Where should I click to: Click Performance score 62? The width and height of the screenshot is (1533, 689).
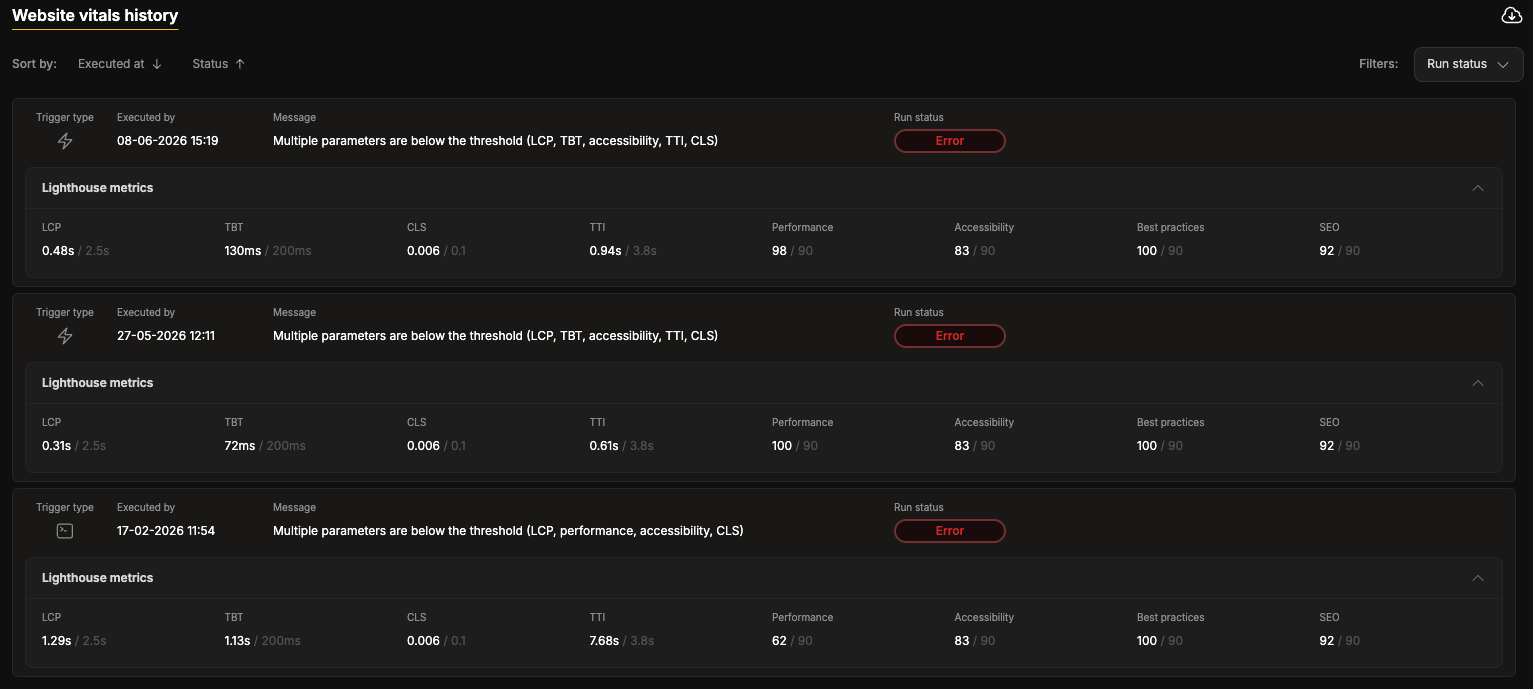coord(779,641)
